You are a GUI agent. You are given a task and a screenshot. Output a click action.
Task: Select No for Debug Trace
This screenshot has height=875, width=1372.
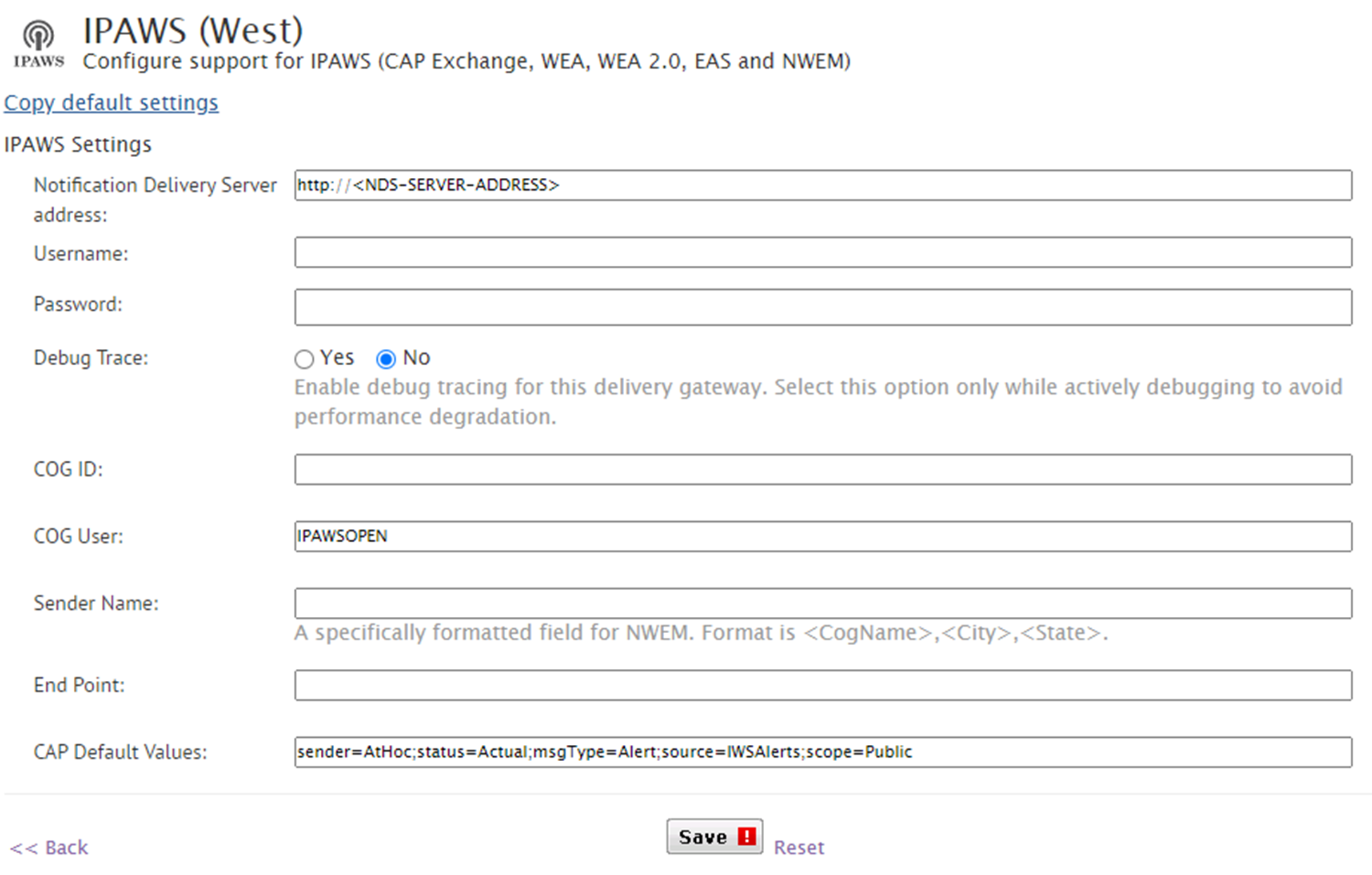(x=386, y=359)
